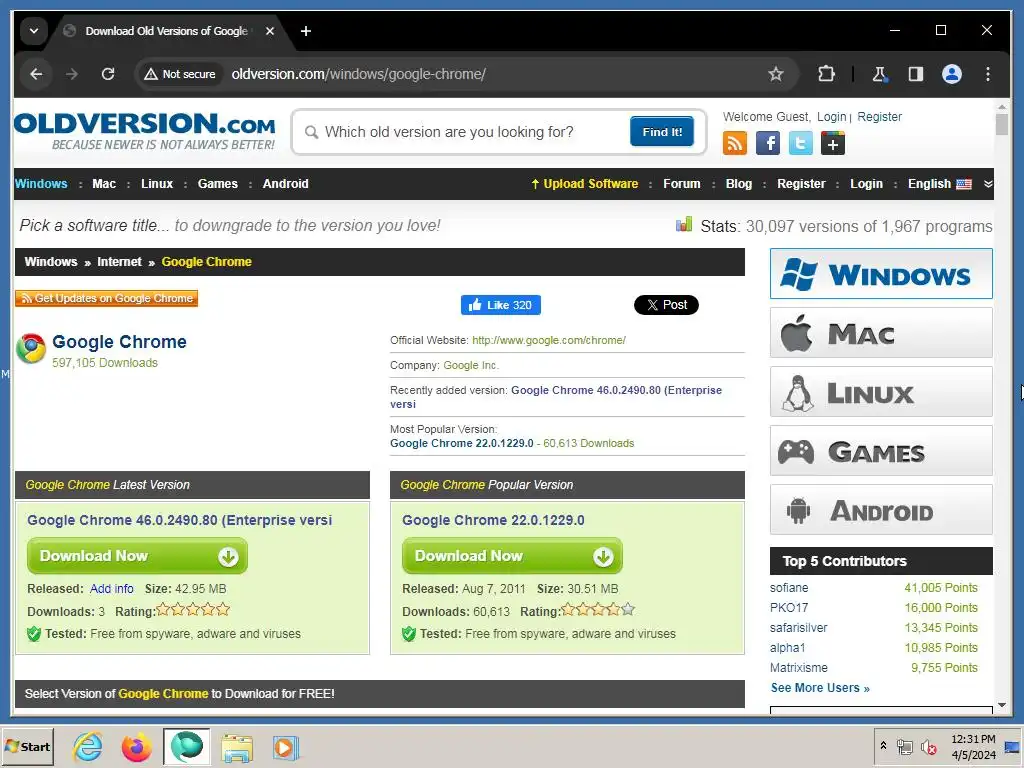Open the Forum nav link
Image resolution: width=1024 pixels, height=768 pixels.
pos(681,184)
